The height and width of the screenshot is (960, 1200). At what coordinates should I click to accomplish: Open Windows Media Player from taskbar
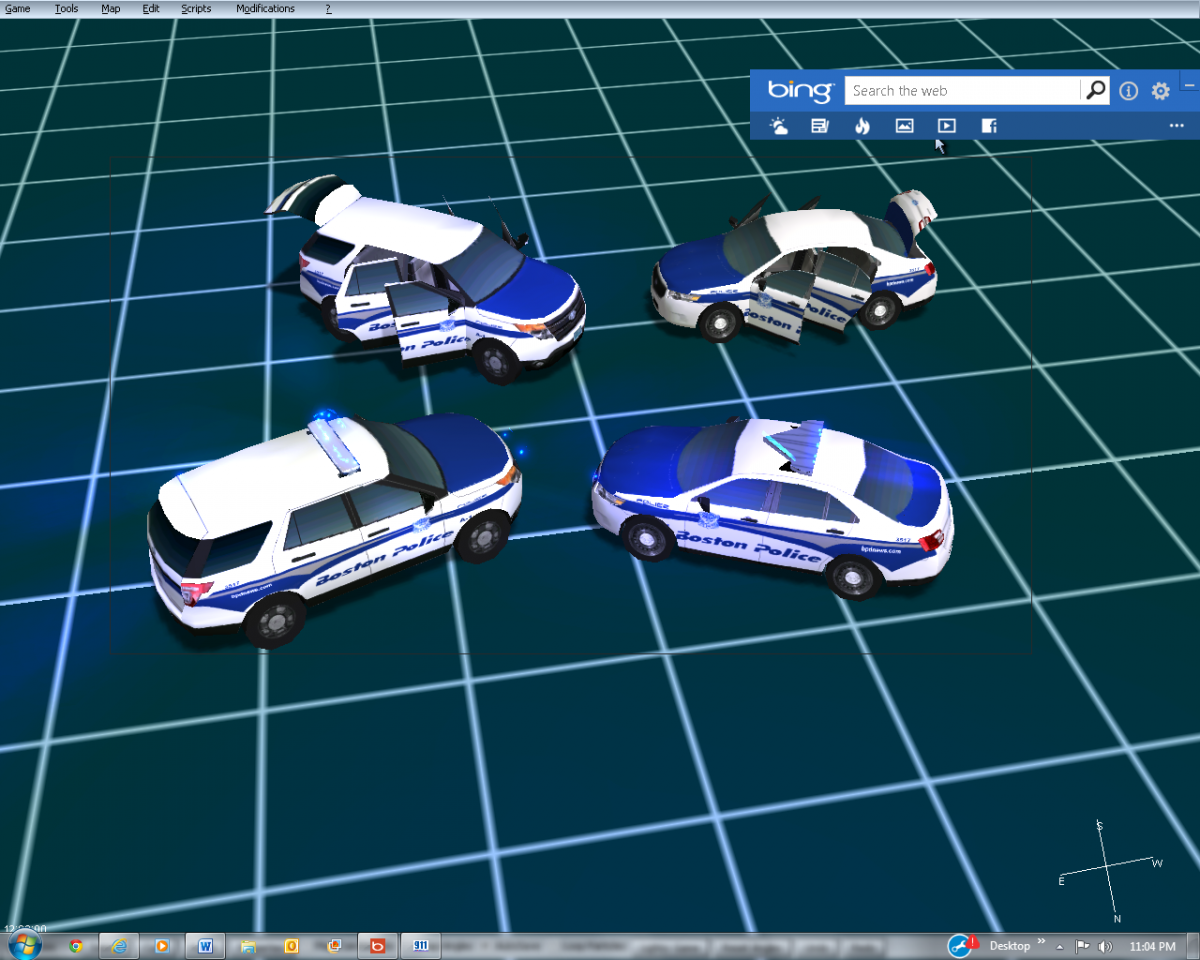[162, 945]
